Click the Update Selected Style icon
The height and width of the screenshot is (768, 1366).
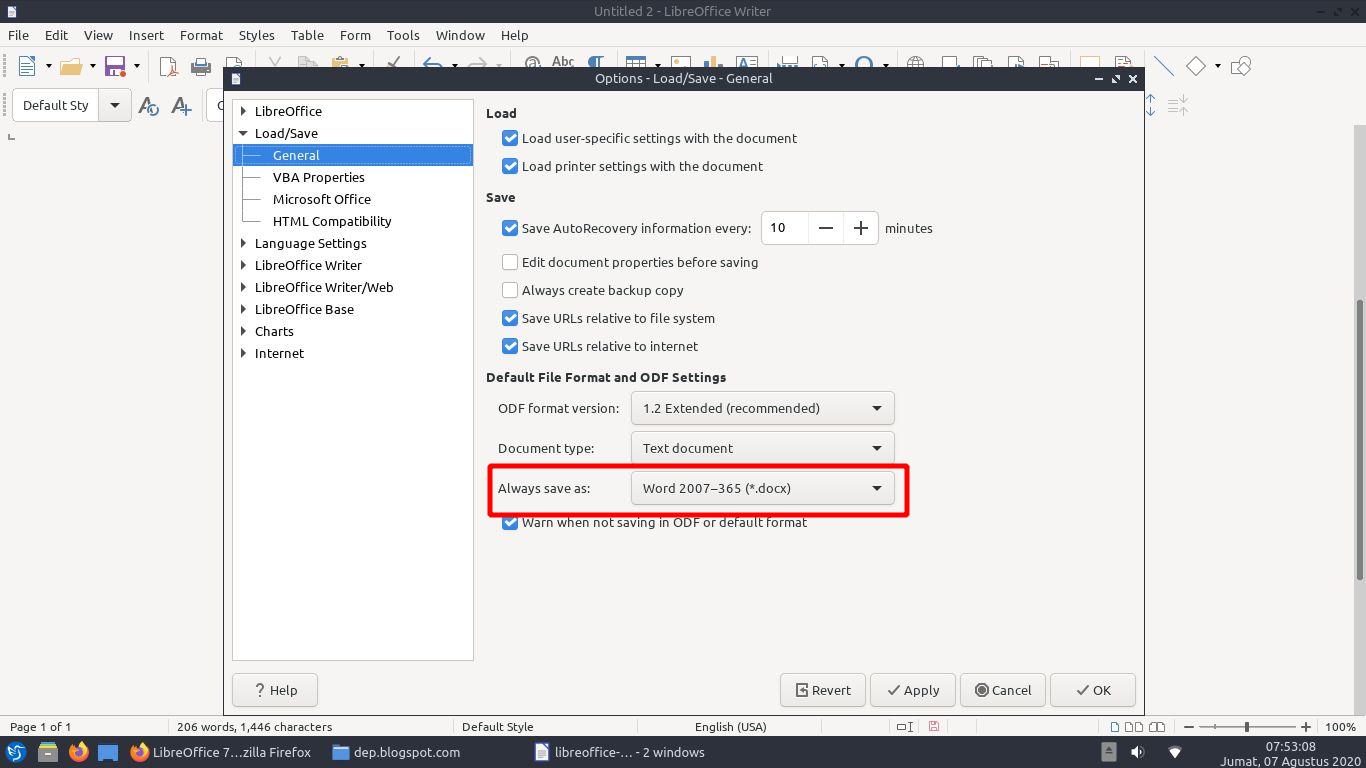pos(149,105)
